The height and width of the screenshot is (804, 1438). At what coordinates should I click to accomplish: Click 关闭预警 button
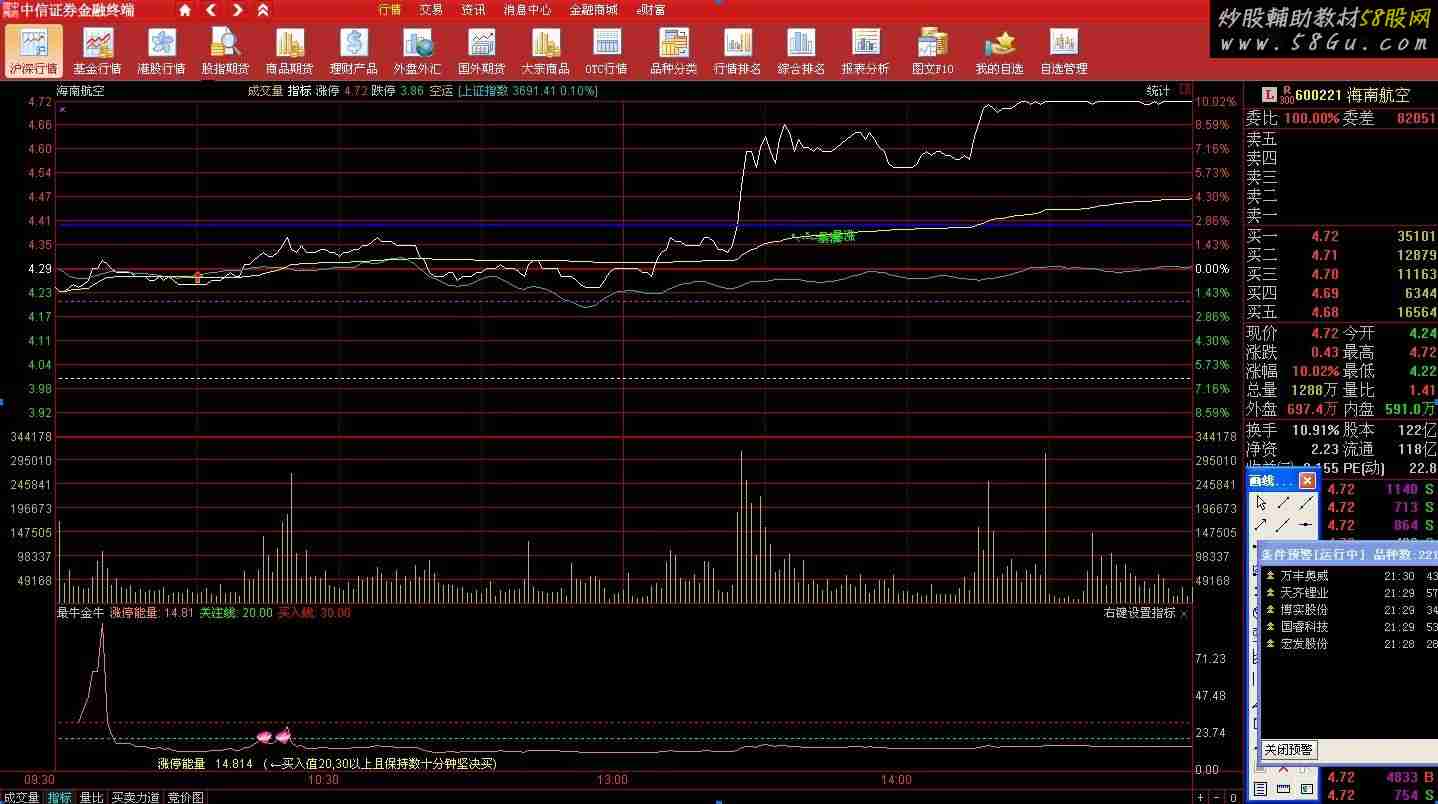click(x=1287, y=749)
